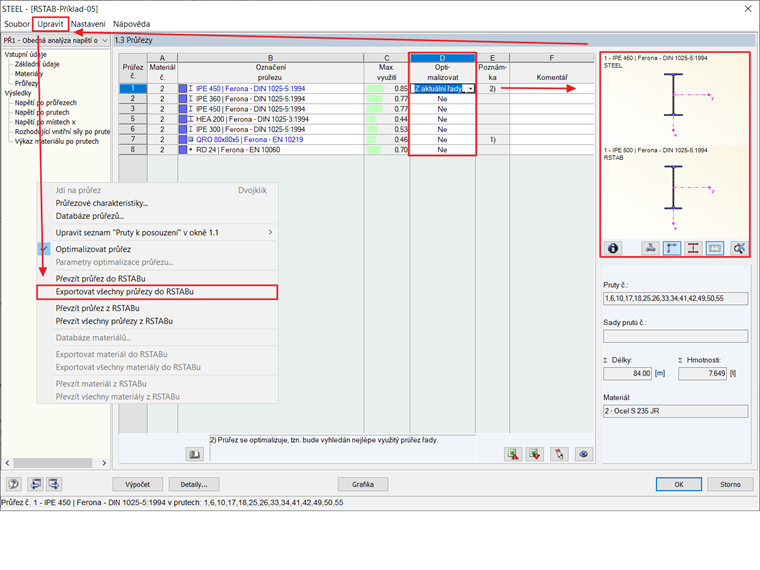Click the Hmotnosti value 7.649
760x570 pixels.
pyautogui.click(x=702, y=373)
